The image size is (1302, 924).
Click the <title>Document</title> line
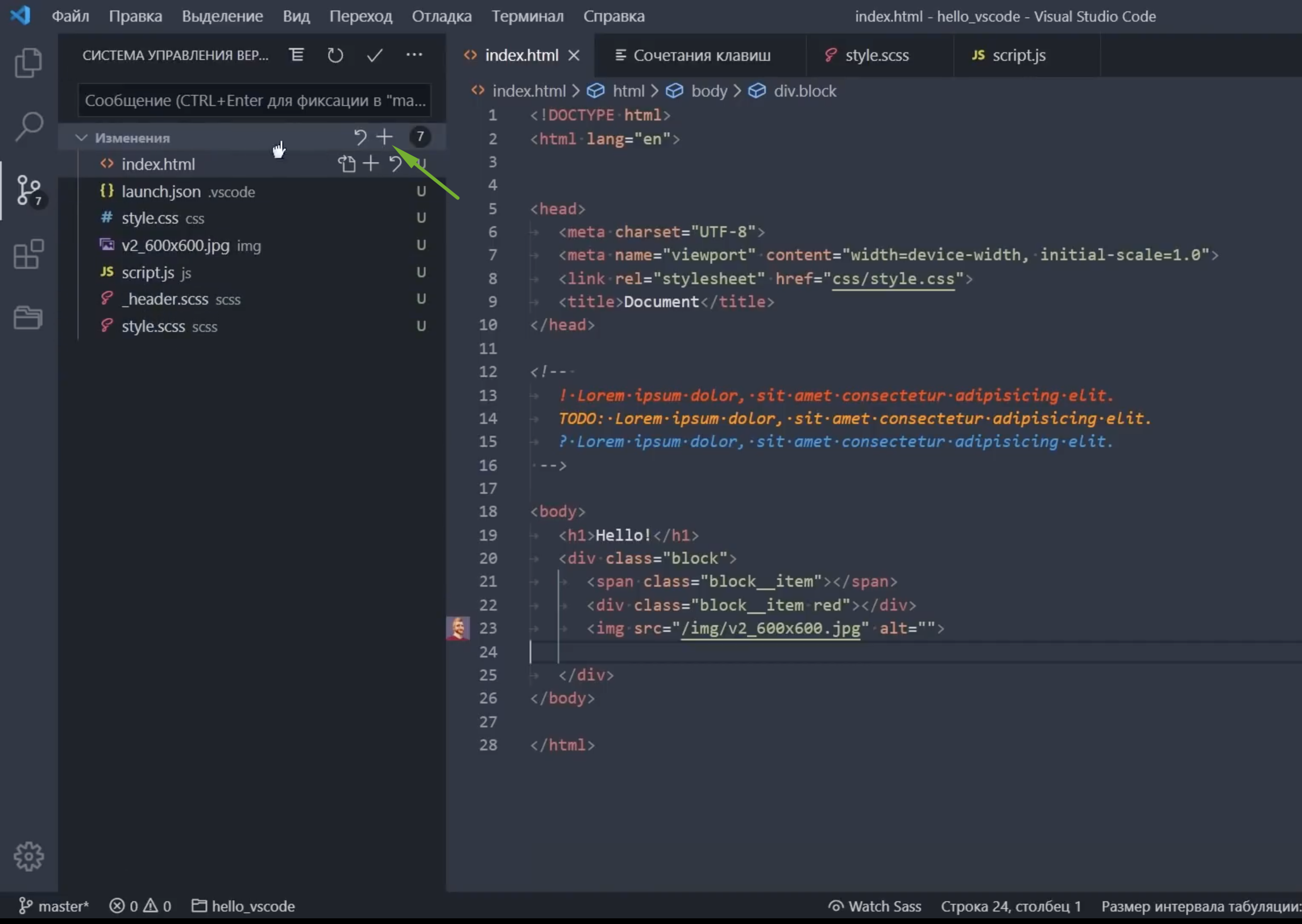click(666, 302)
